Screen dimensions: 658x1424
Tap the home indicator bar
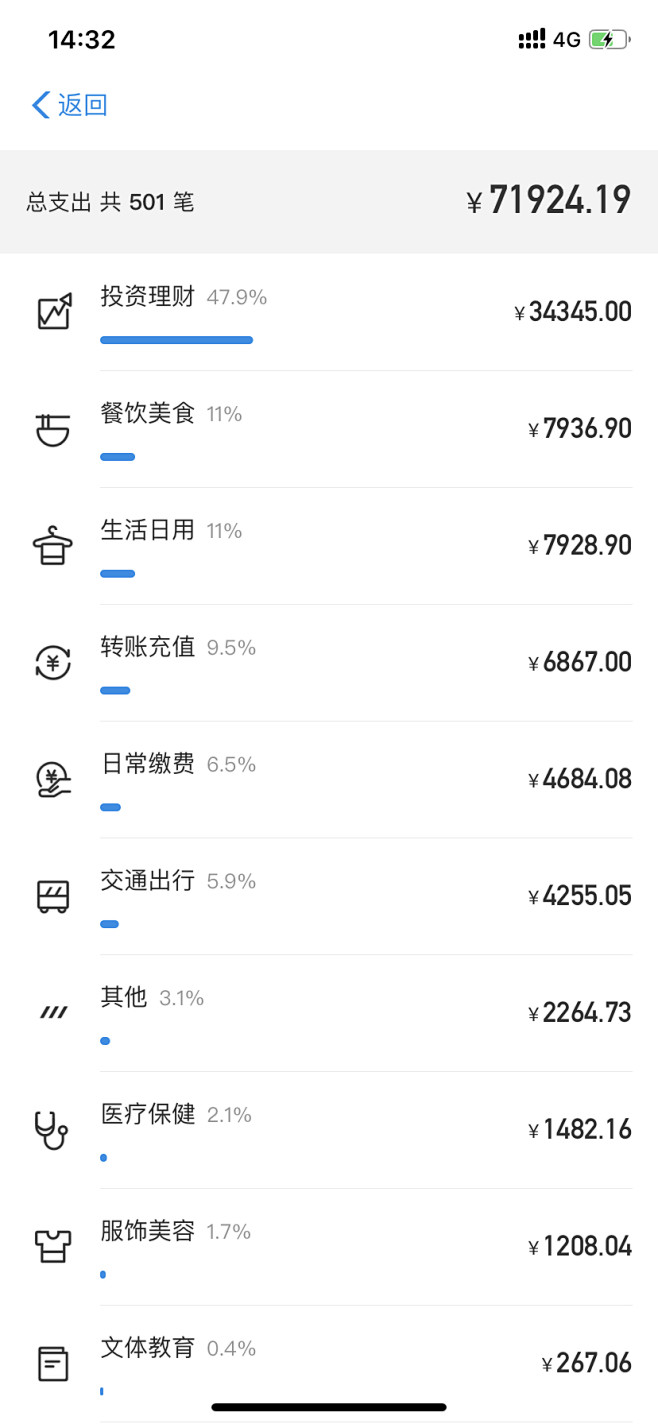pyautogui.click(x=329, y=1404)
